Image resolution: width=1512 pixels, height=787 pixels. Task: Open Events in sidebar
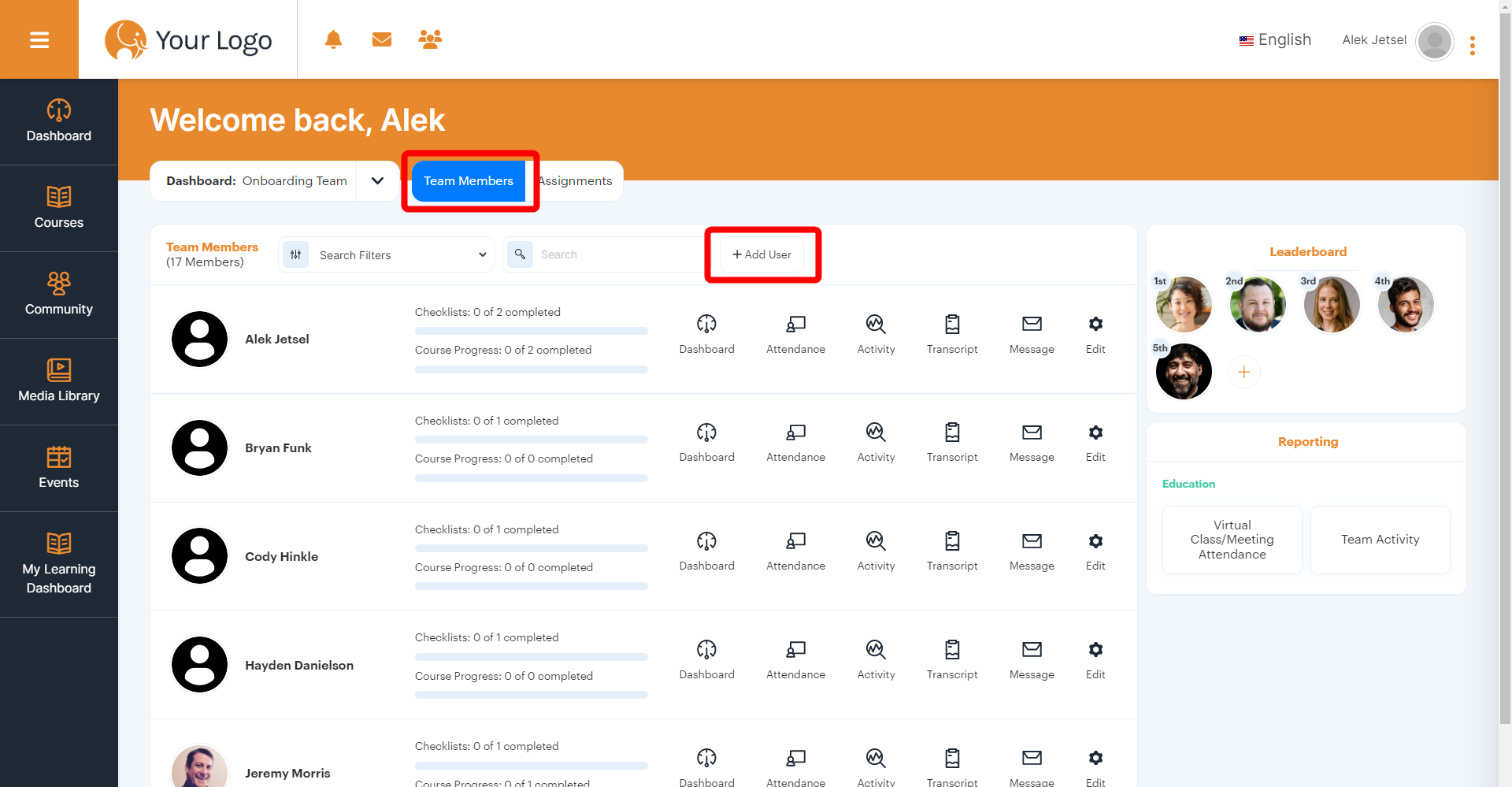[59, 468]
